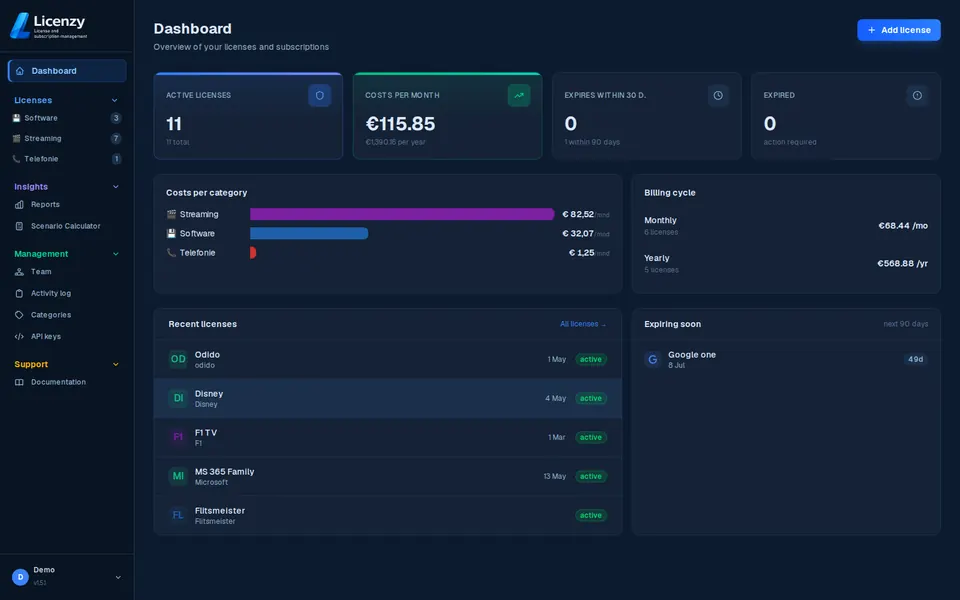Open the Odido license row
The width and height of the screenshot is (960, 600).
pos(388,359)
